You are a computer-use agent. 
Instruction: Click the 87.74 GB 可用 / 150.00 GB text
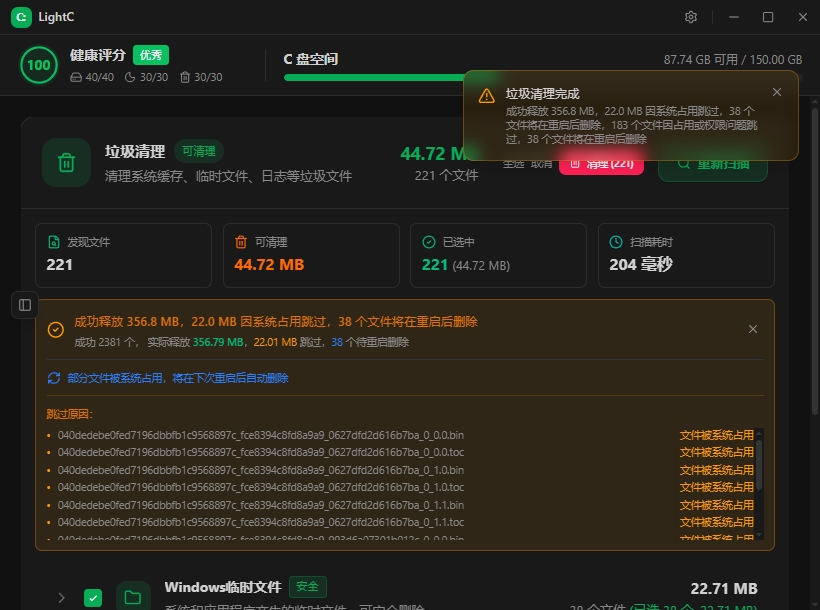pos(733,60)
